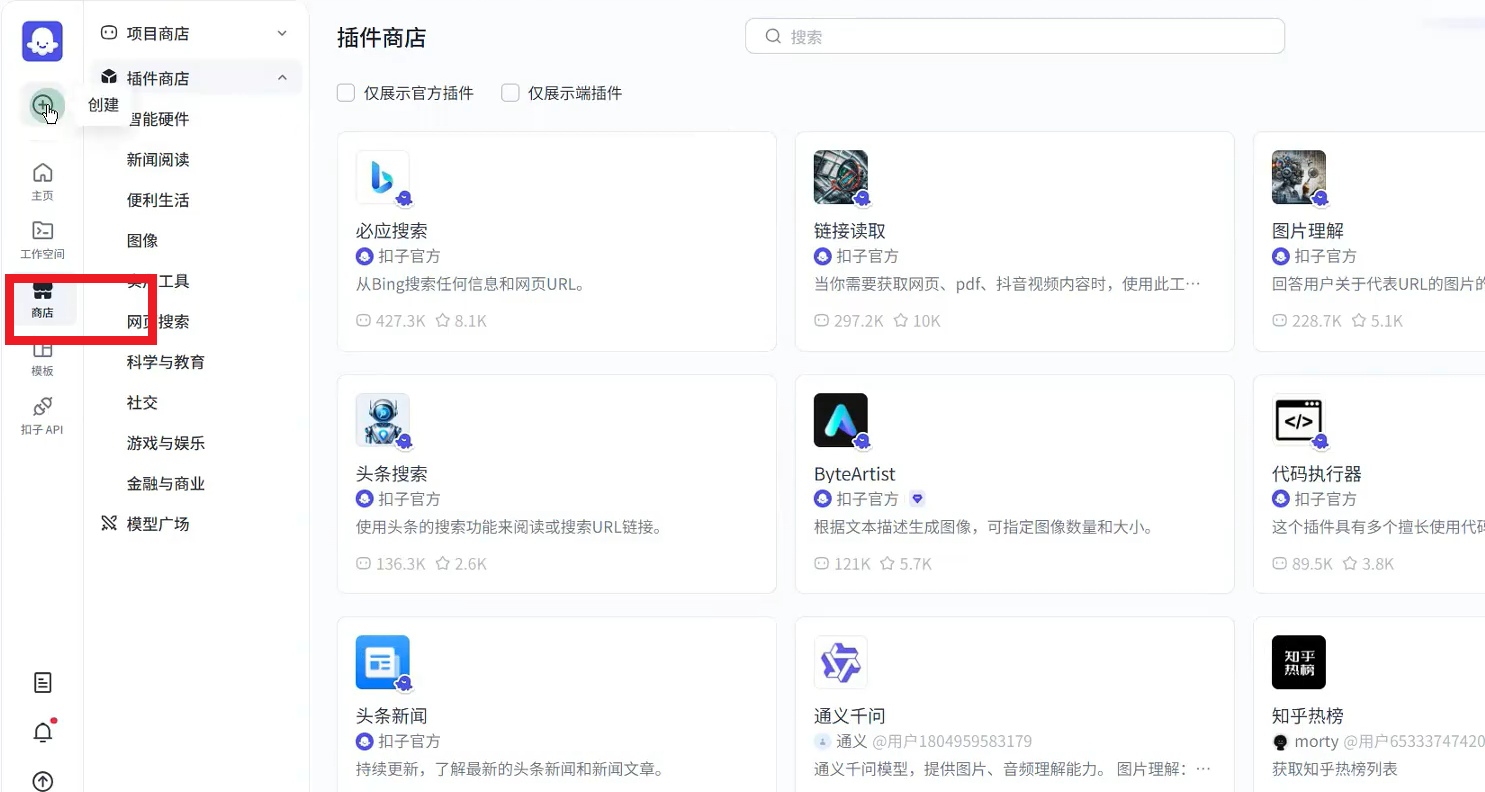Select 新闻阅读 category

click(x=158, y=160)
